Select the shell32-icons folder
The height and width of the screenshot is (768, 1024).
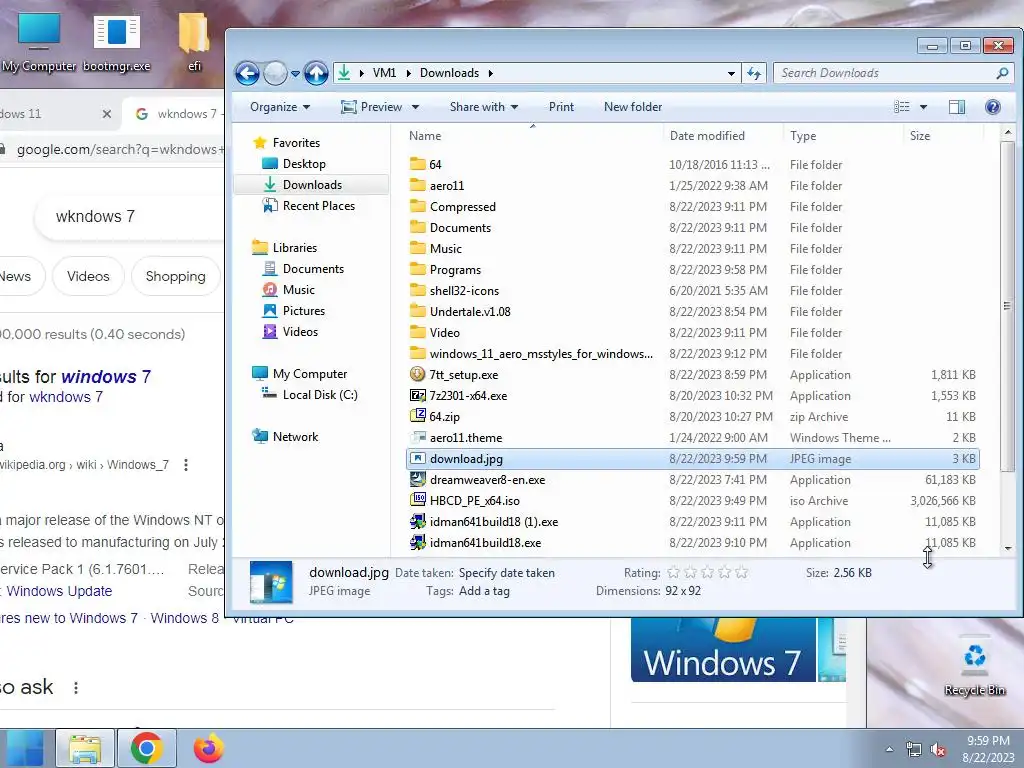pyautogui.click(x=464, y=291)
